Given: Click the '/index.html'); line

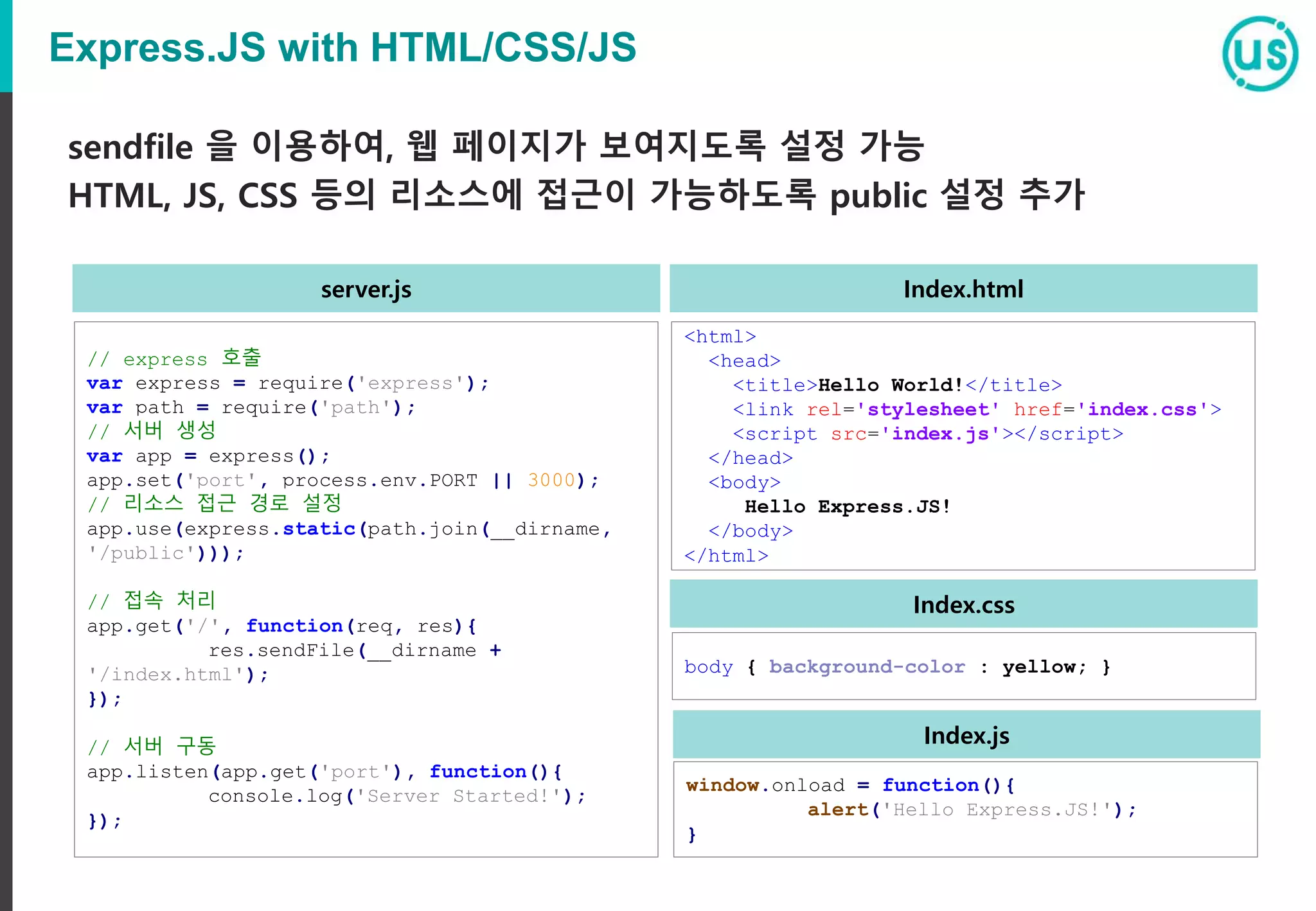Looking at the screenshot, I should click(178, 675).
